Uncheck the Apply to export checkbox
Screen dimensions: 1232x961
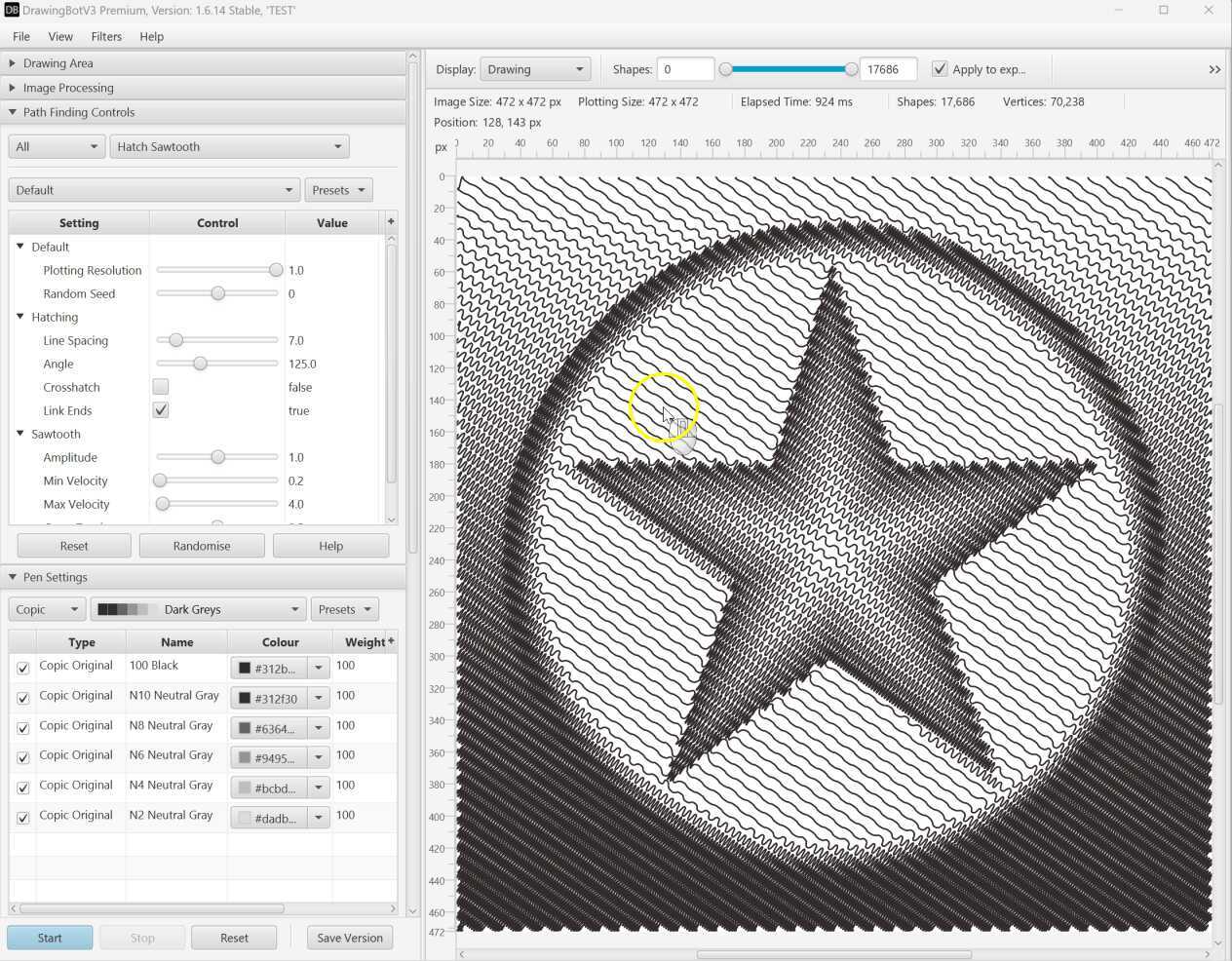coord(940,69)
